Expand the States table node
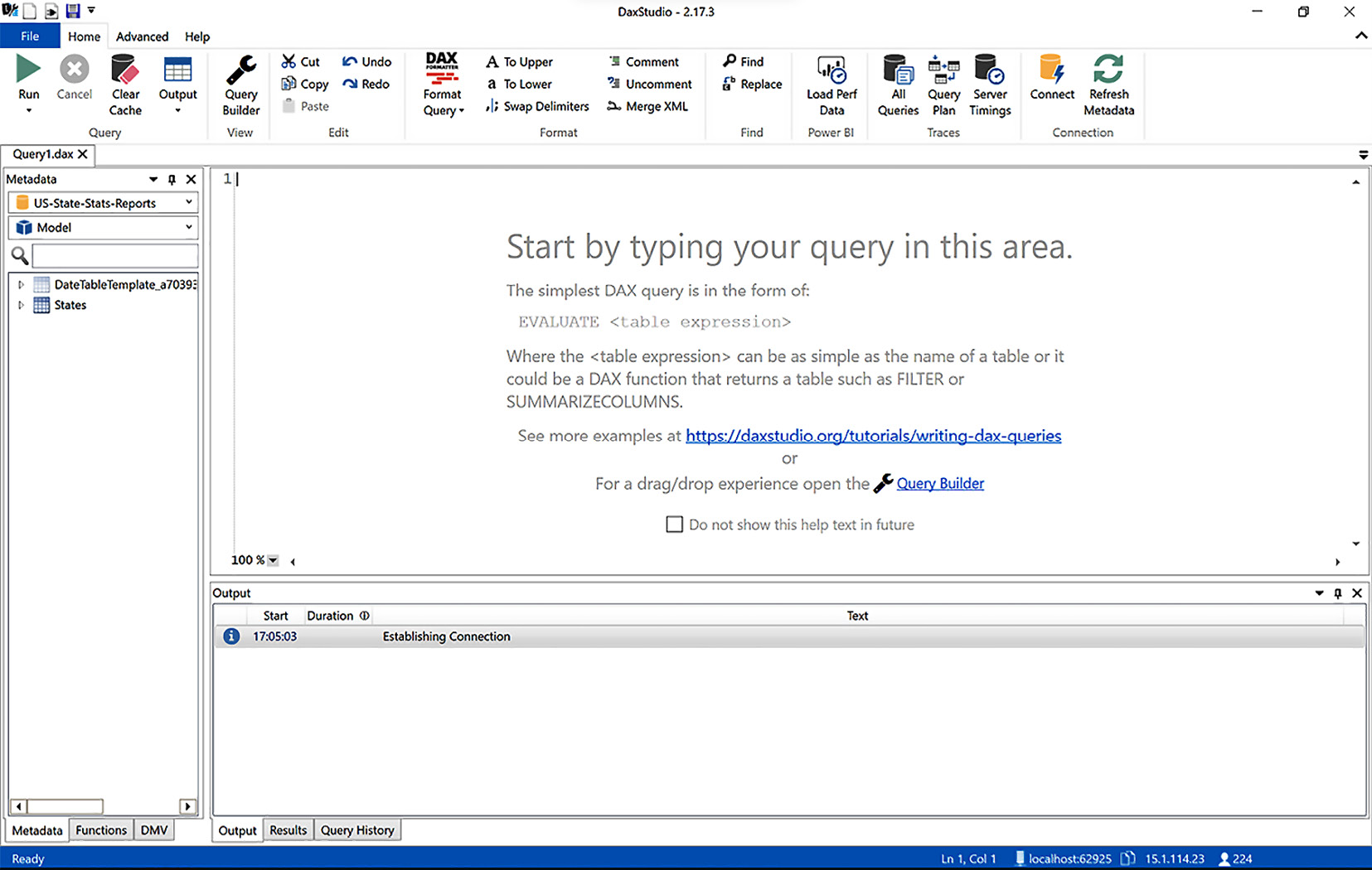The width and height of the screenshot is (1372, 870). tap(21, 305)
